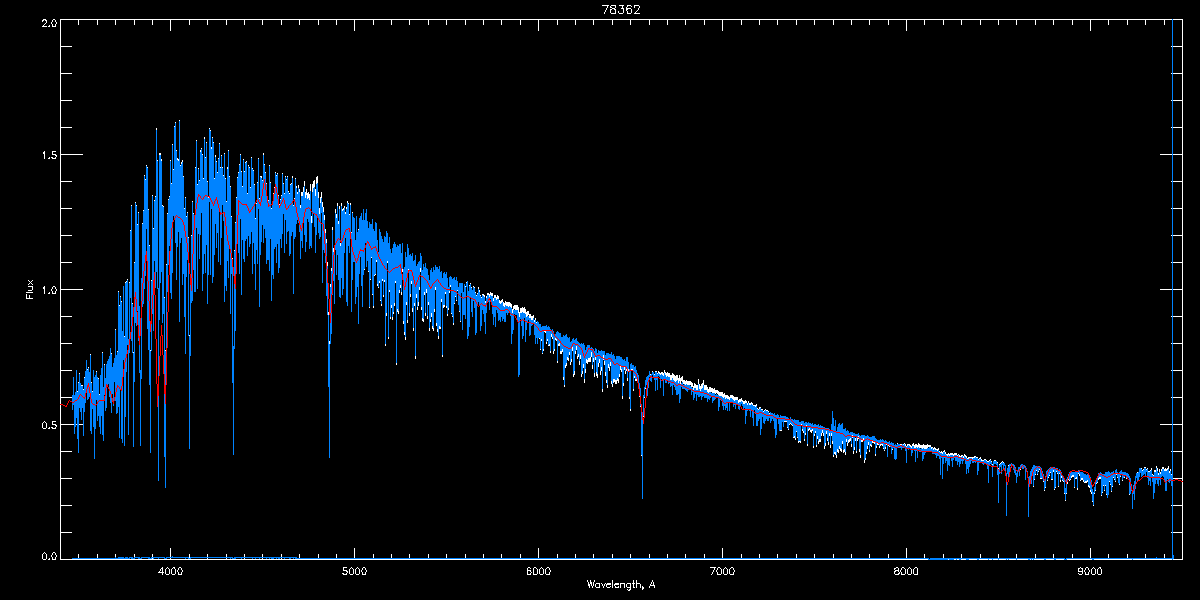Click the Flux axis label
The height and width of the screenshot is (600, 1200).
pyautogui.click(x=30, y=290)
